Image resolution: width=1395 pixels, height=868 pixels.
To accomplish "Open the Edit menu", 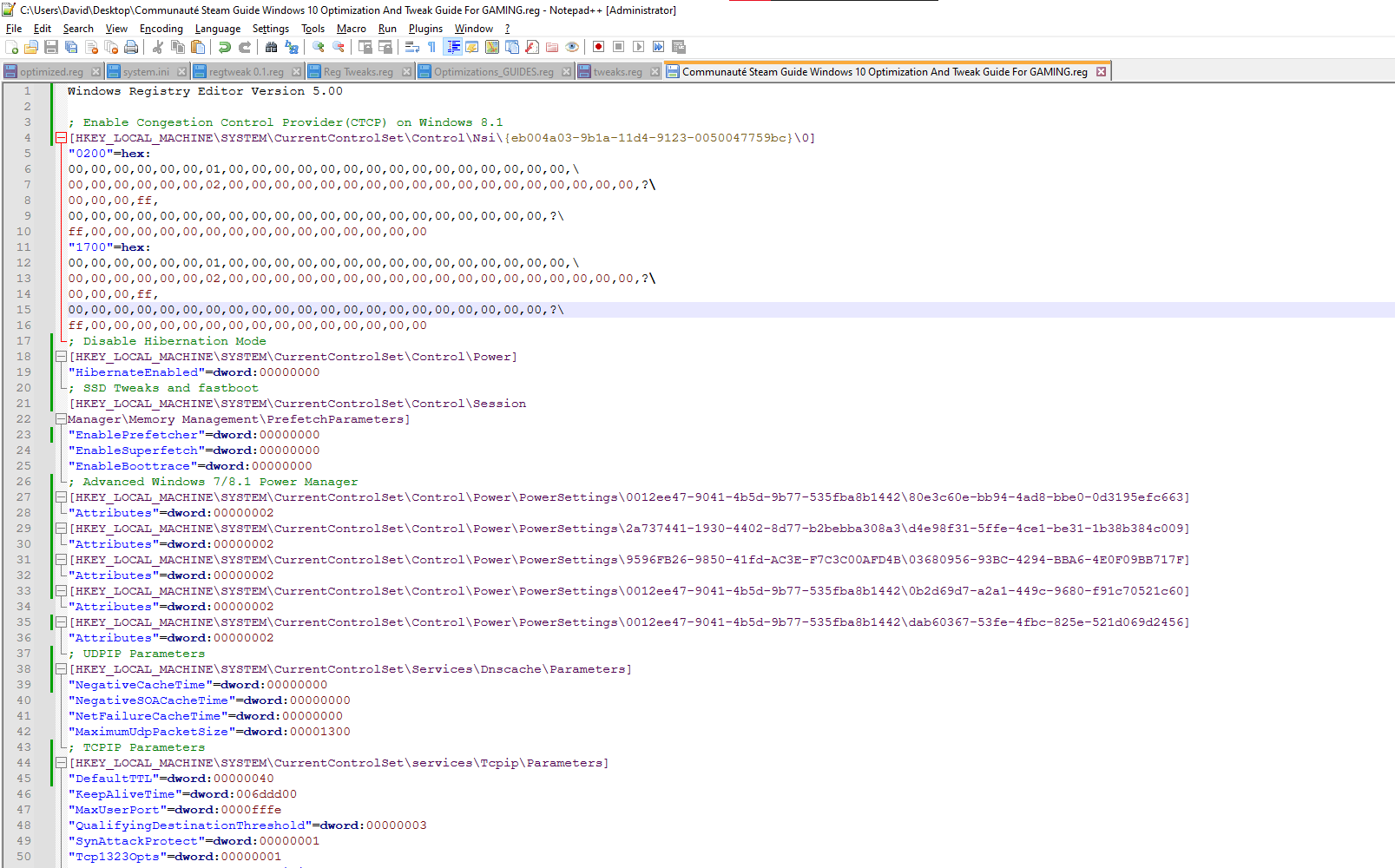I will point(43,29).
